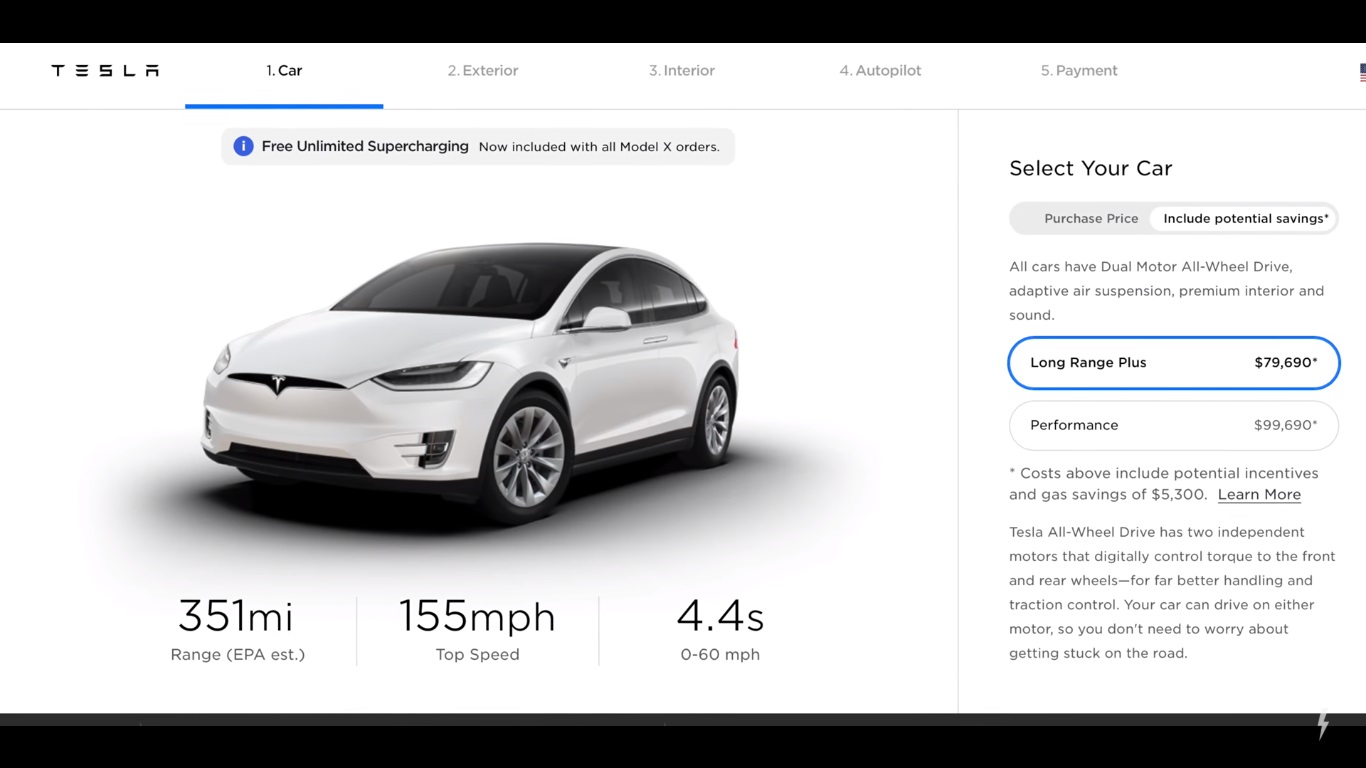
Task: Click the Tesla logo in the header
Action: (105, 71)
